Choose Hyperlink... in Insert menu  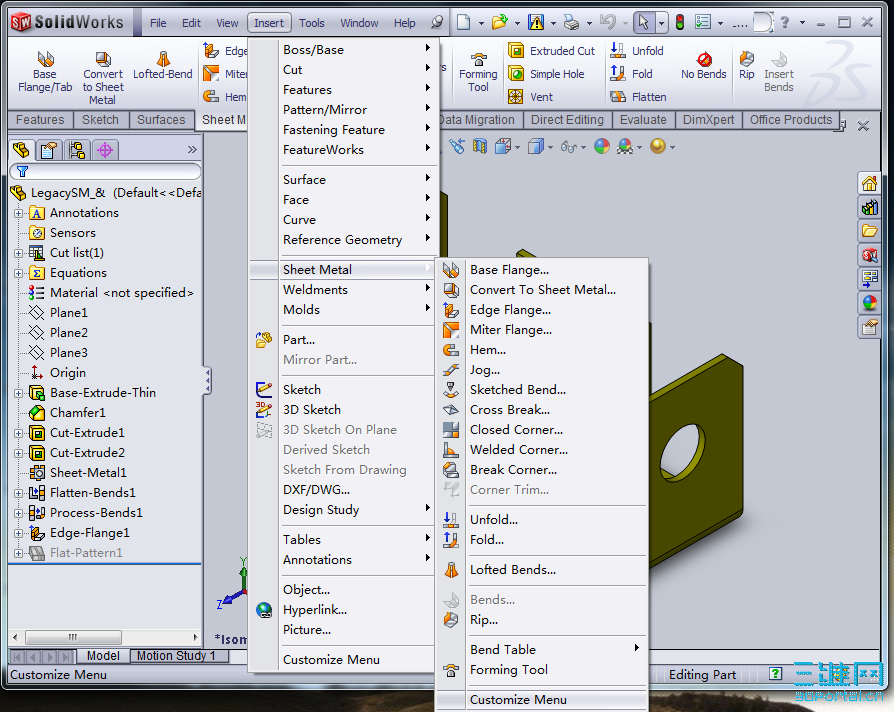(x=342, y=609)
